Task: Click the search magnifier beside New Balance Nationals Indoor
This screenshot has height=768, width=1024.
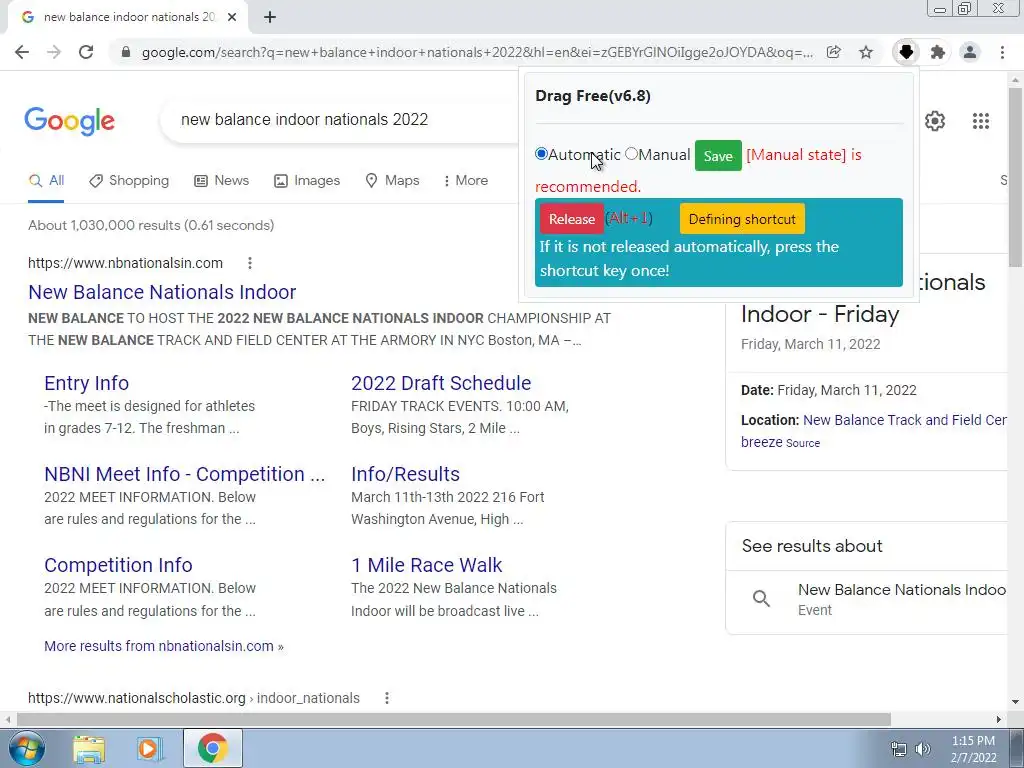Action: point(761,599)
